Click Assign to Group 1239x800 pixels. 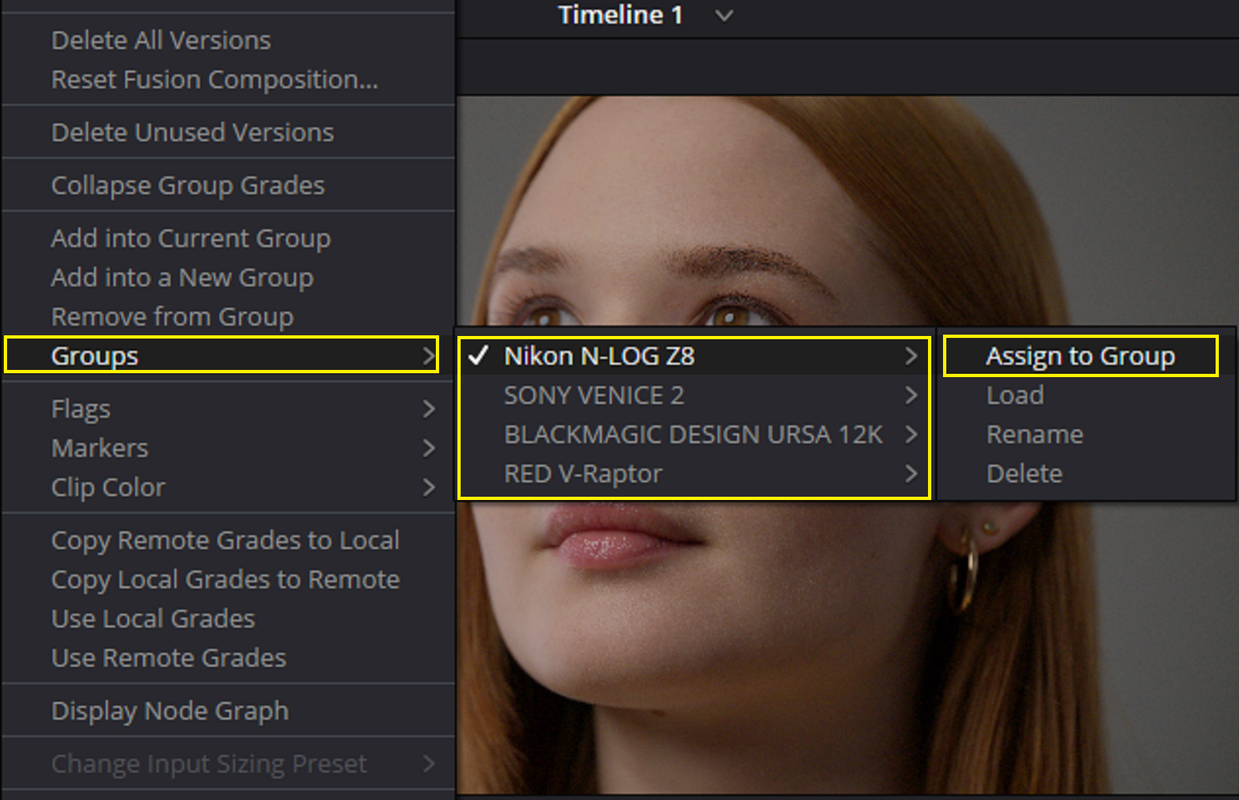[1080, 357]
